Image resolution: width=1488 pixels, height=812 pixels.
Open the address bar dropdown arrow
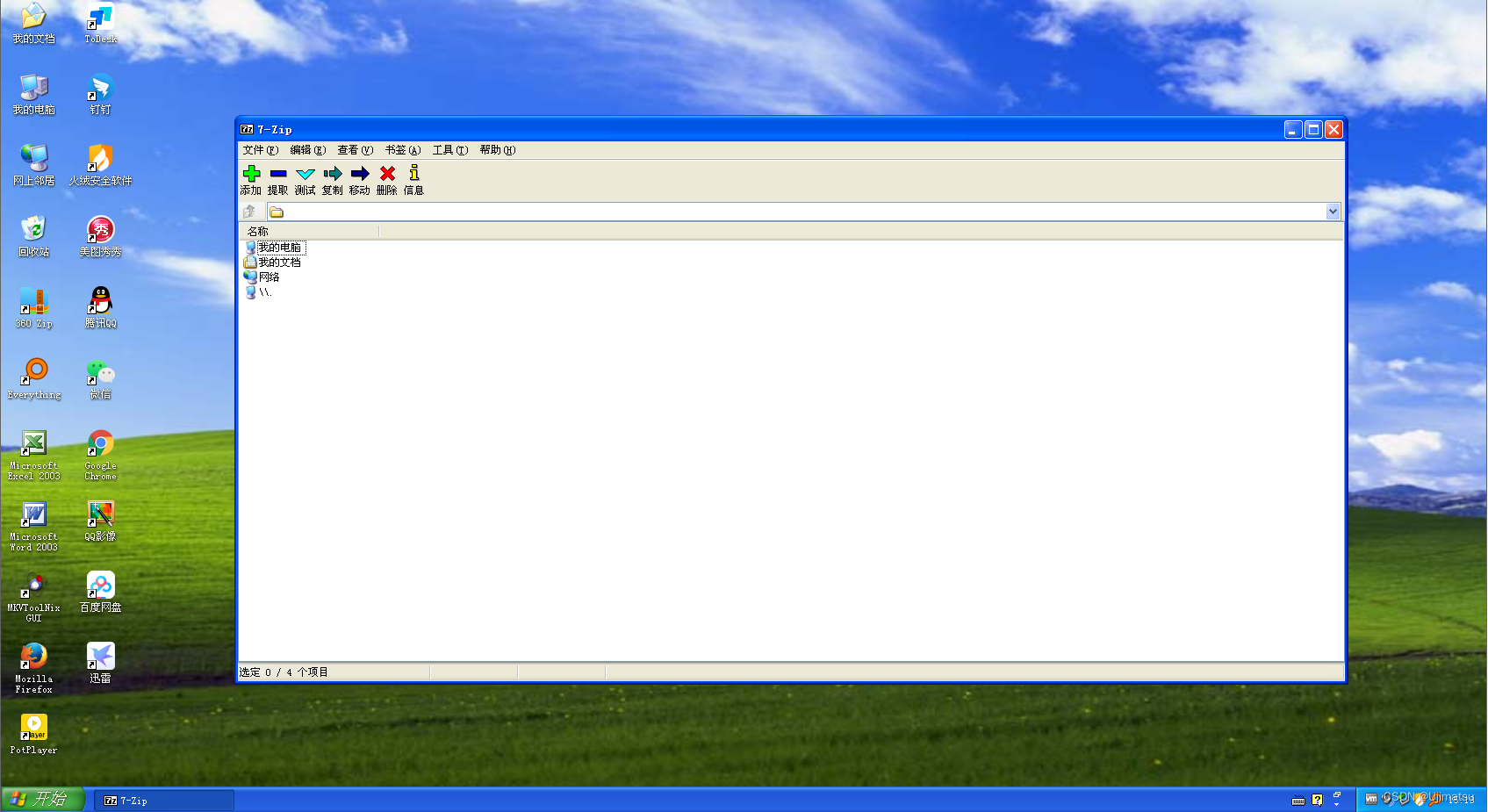point(1333,212)
